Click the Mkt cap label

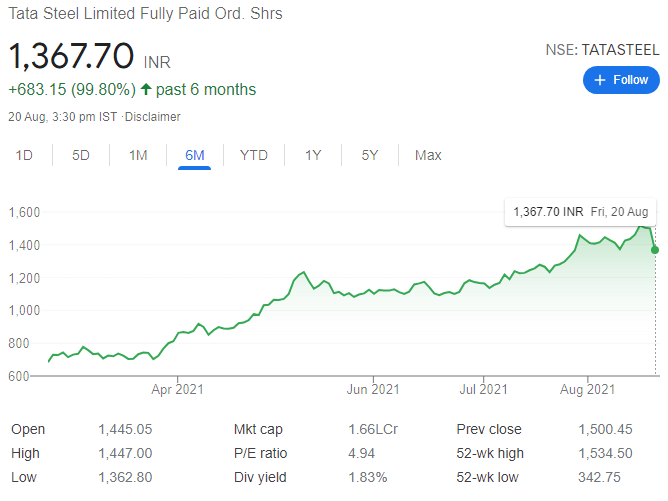coord(258,429)
